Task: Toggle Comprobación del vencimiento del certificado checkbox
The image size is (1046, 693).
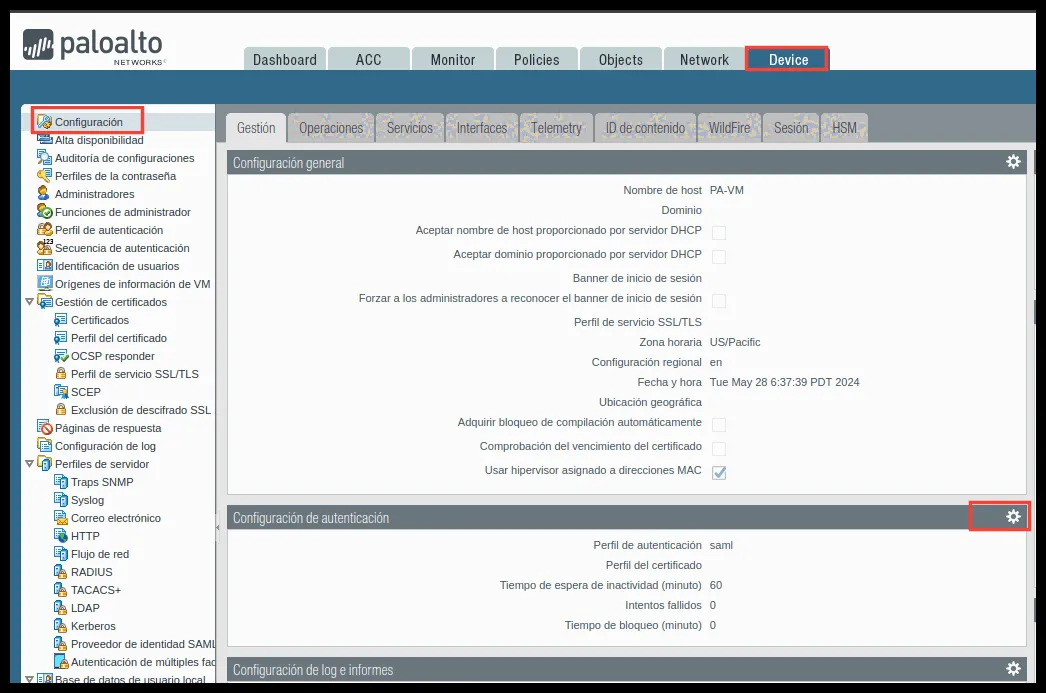Action: (718, 448)
